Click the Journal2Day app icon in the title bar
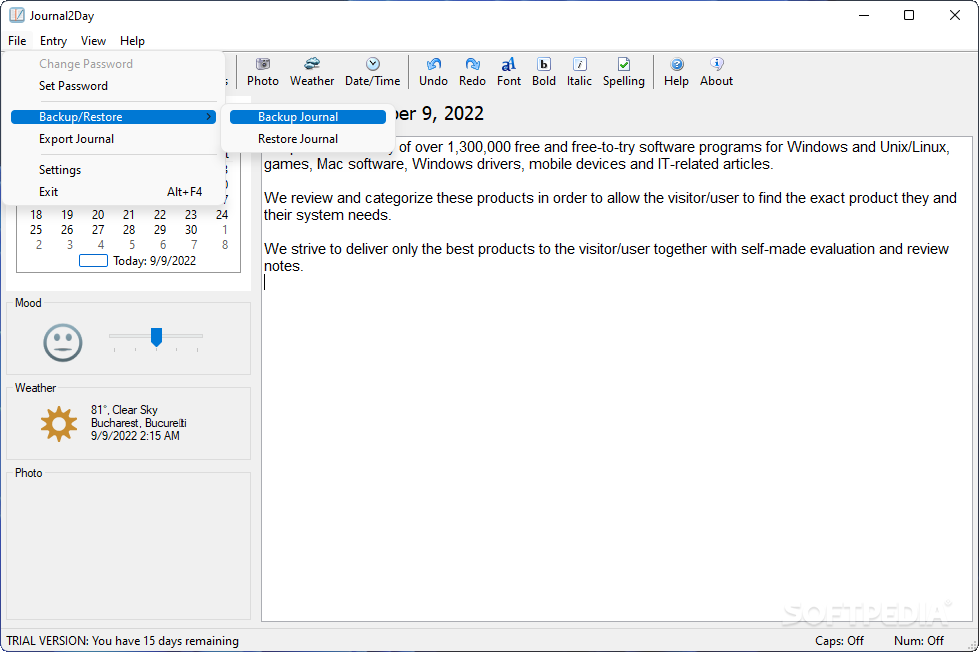Image resolution: width=979 pixels, height=652 pixels. (x=17, y=15)
